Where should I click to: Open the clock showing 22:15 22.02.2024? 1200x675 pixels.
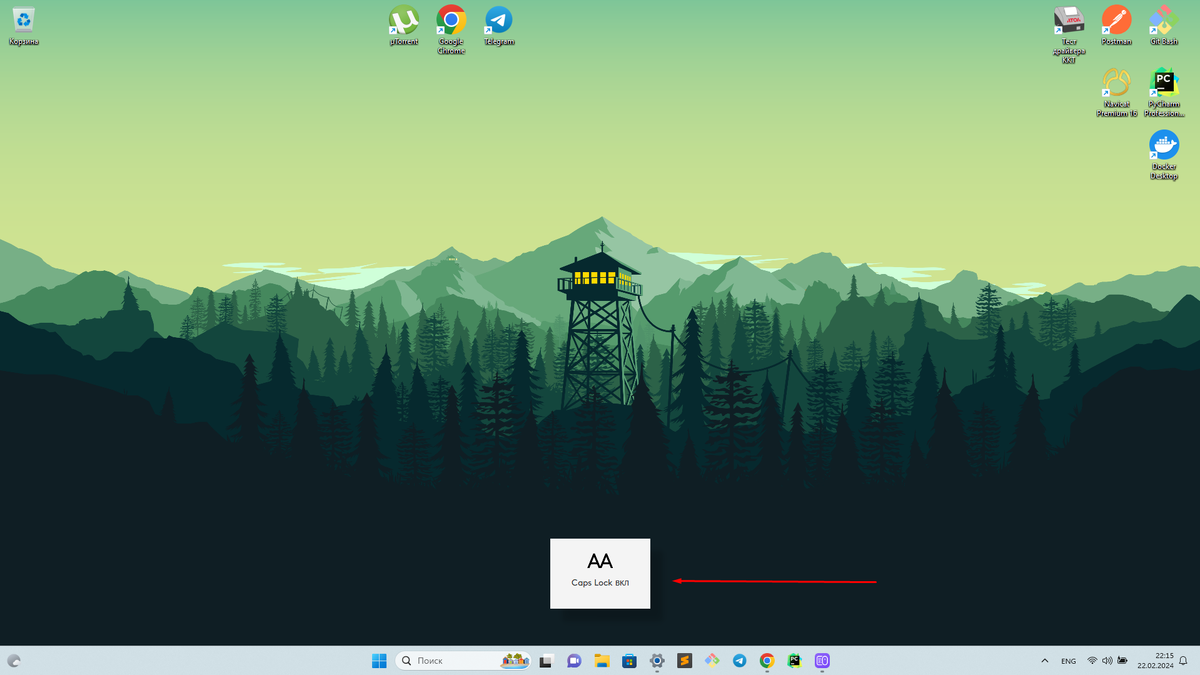tap(1154, 661)
